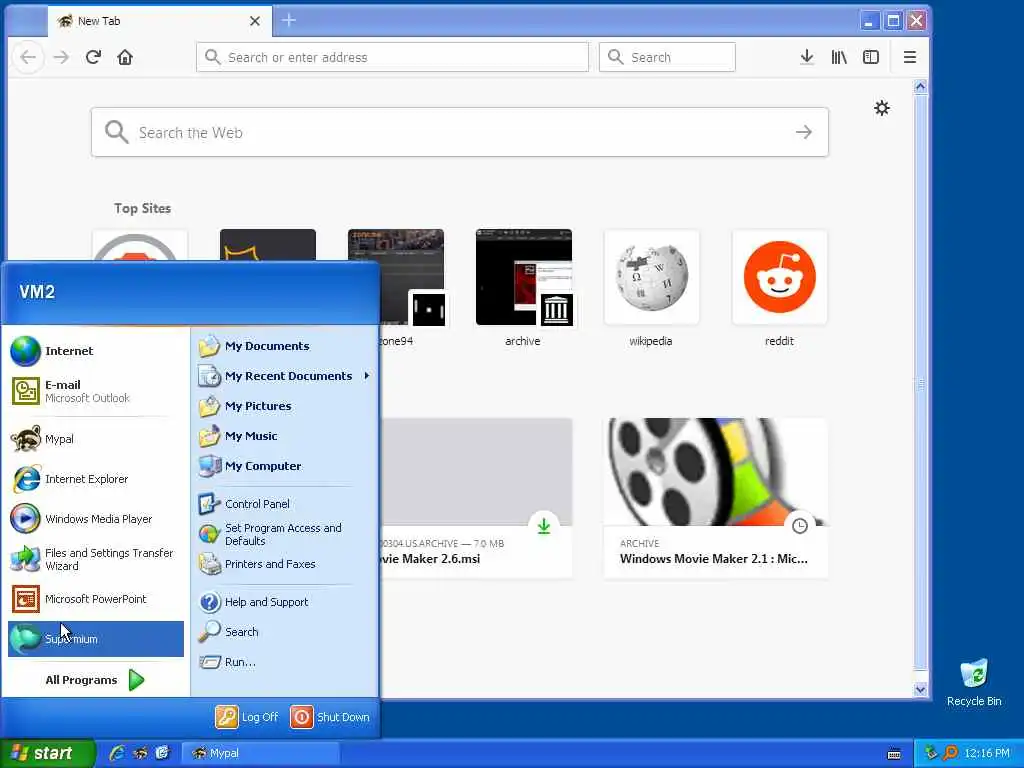This screenshot has height=768, width=1024.
Task: Open browser Downloads panel
Action: (x=807, y=57)
